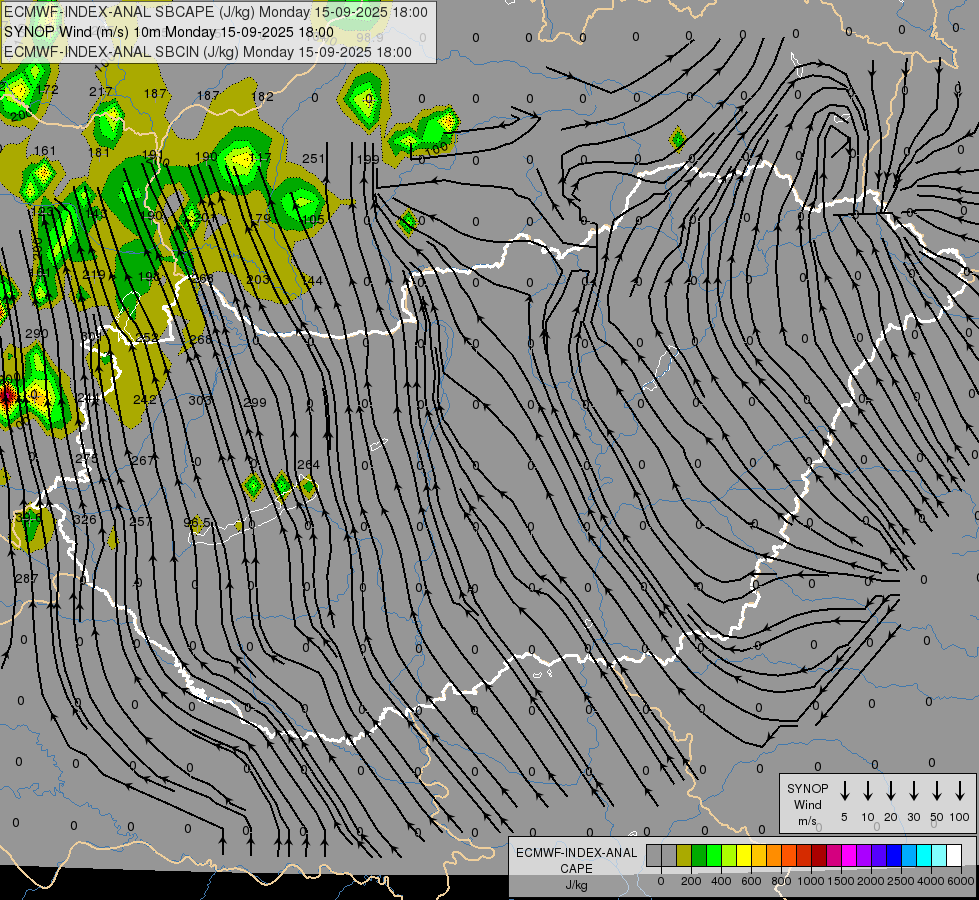Screen dimensions: 979x900
Task: Click the 2500 tick label on CAPE scale
Action: click(900, 881)
